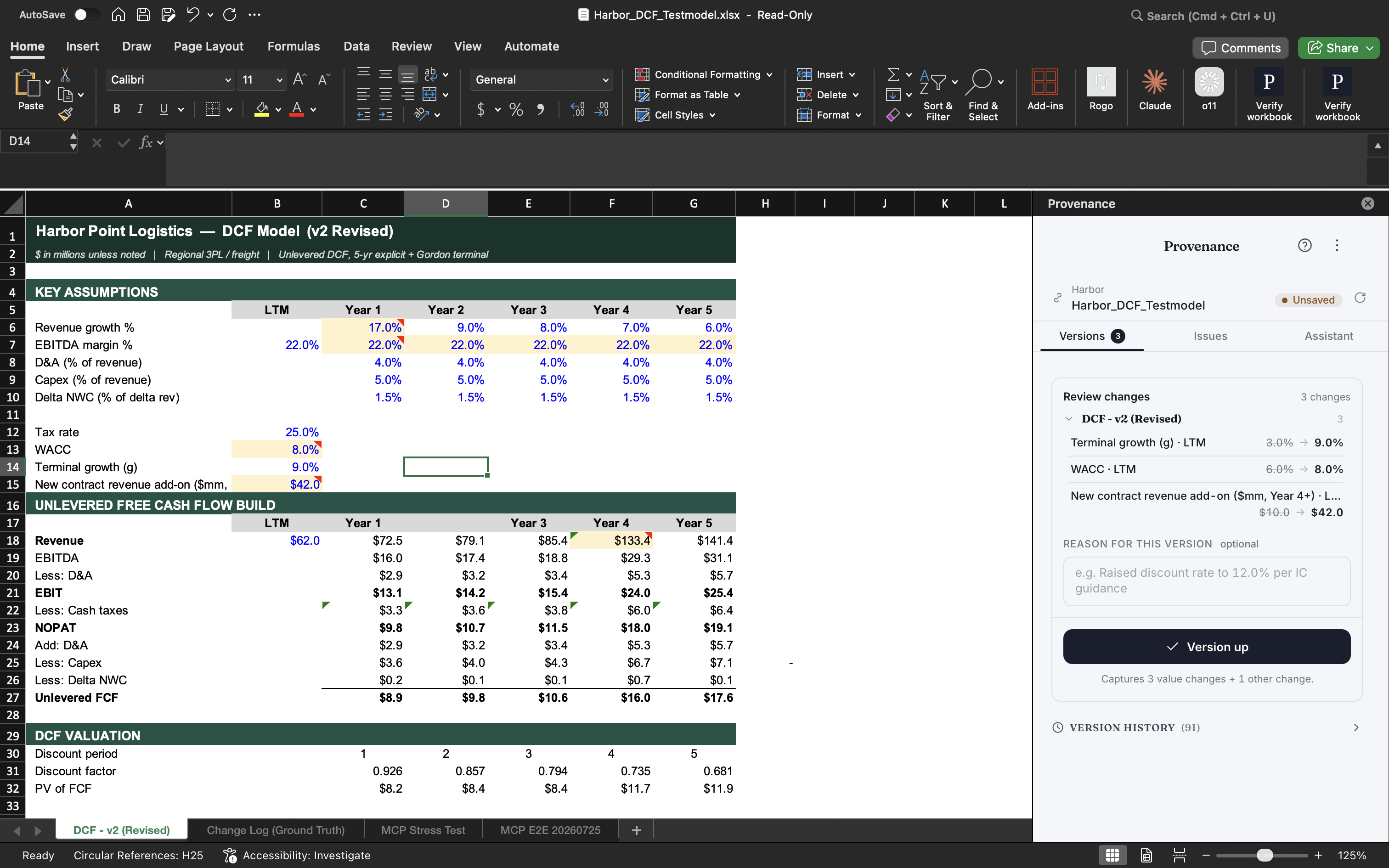
Task: Click the Paste clipboard icon
Action: (x=27, y=83)
